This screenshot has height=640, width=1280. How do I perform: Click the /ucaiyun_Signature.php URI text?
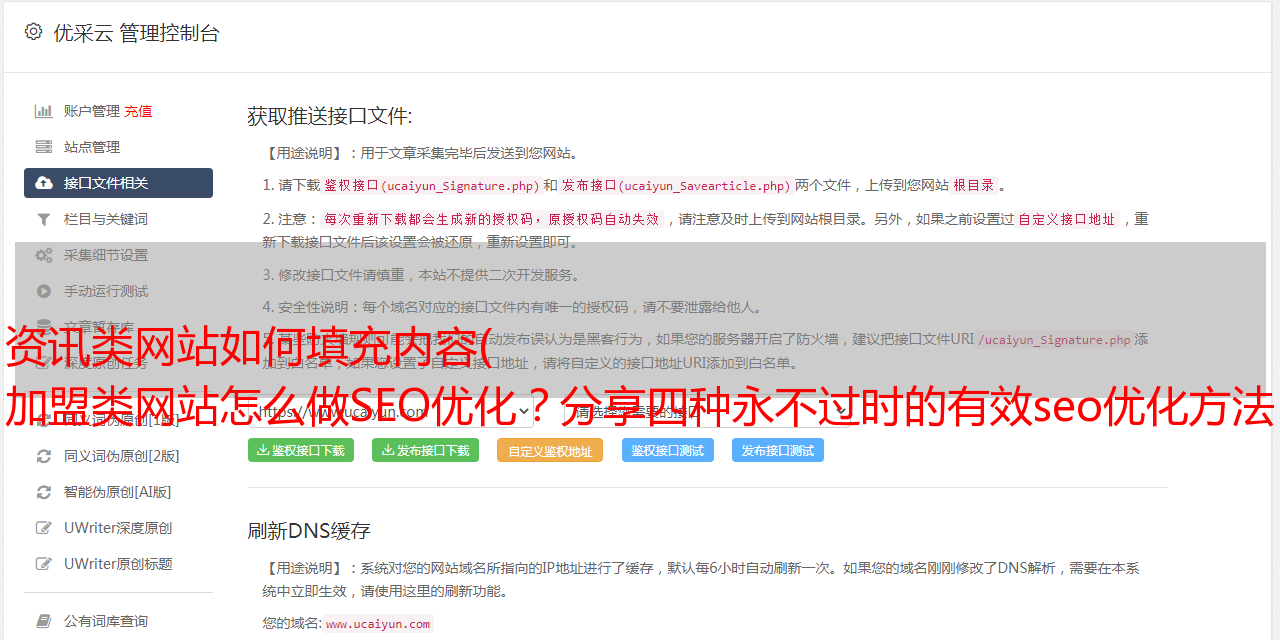[1054, 339]
